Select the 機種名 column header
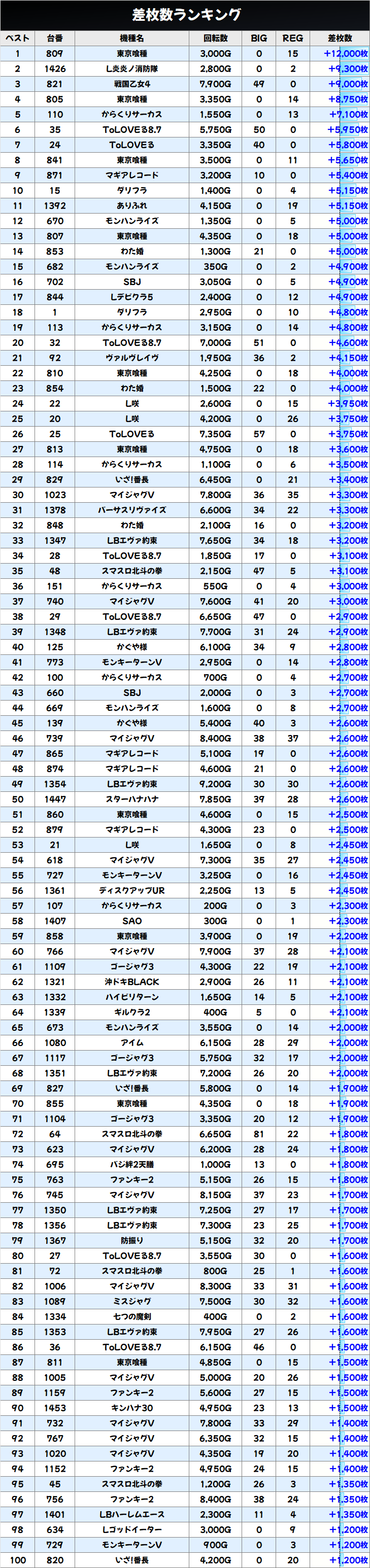 point(132,39)
